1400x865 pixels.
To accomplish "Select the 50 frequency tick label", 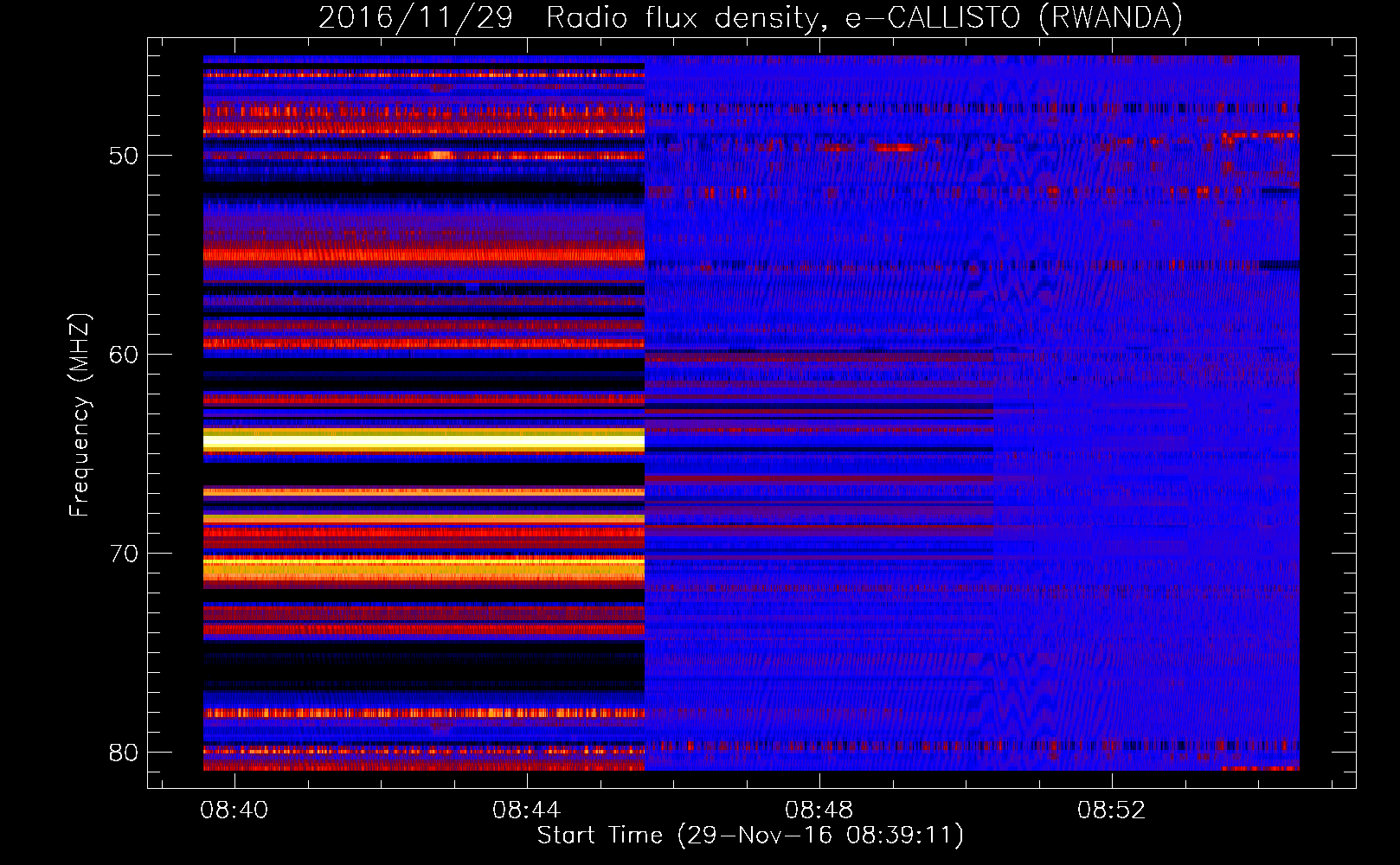I will (124, 156).
